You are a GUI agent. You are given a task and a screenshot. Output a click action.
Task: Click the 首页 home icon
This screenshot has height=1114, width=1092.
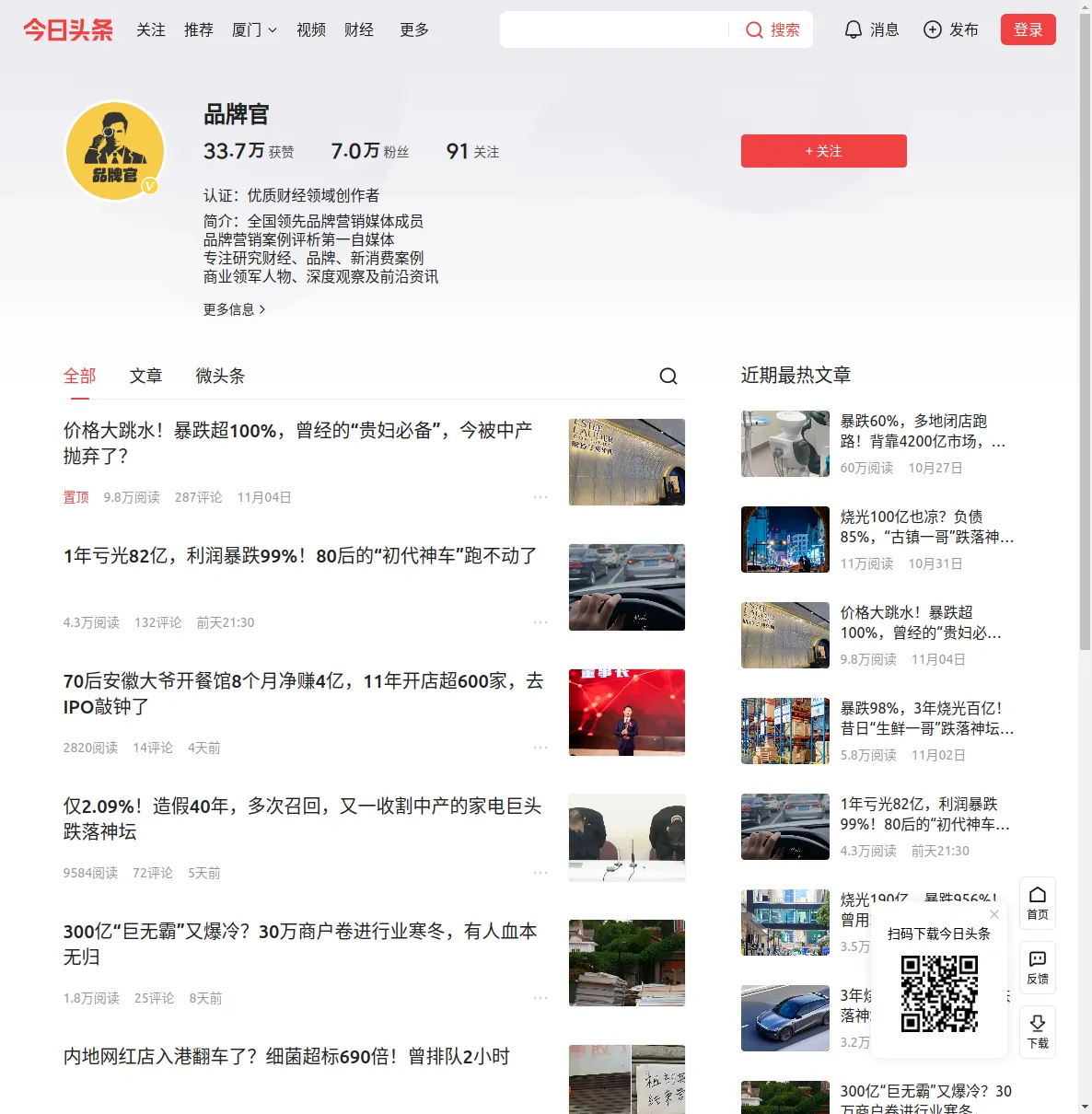[1038, 903]
